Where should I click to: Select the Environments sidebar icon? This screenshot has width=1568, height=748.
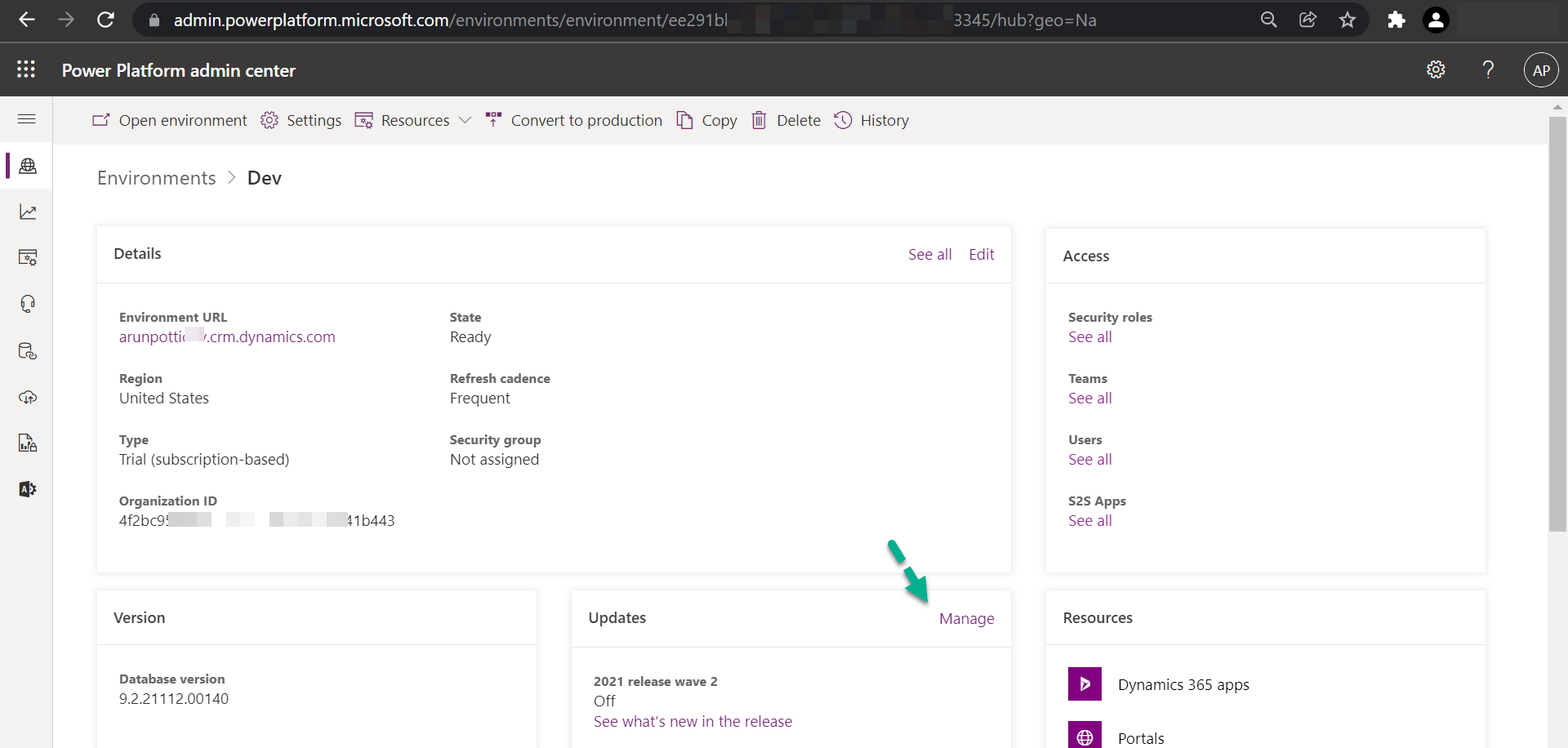[28, 166]
